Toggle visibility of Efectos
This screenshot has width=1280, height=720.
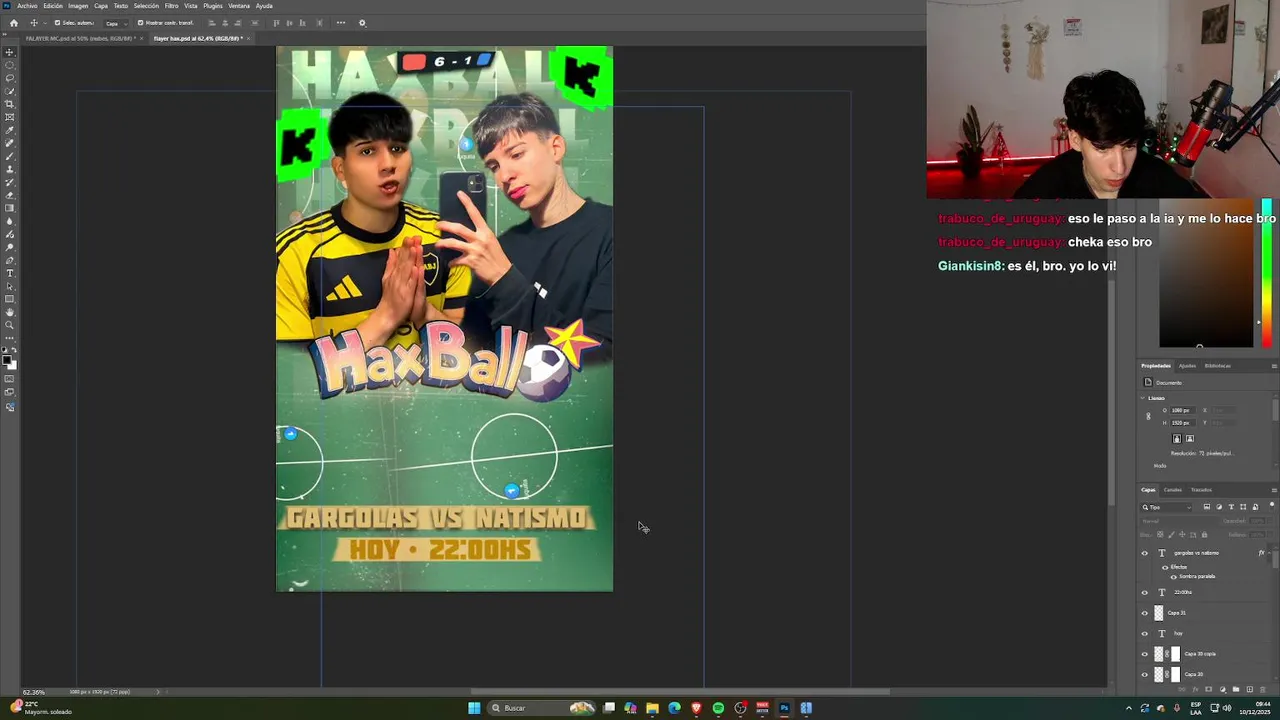tap(1165, 567)
